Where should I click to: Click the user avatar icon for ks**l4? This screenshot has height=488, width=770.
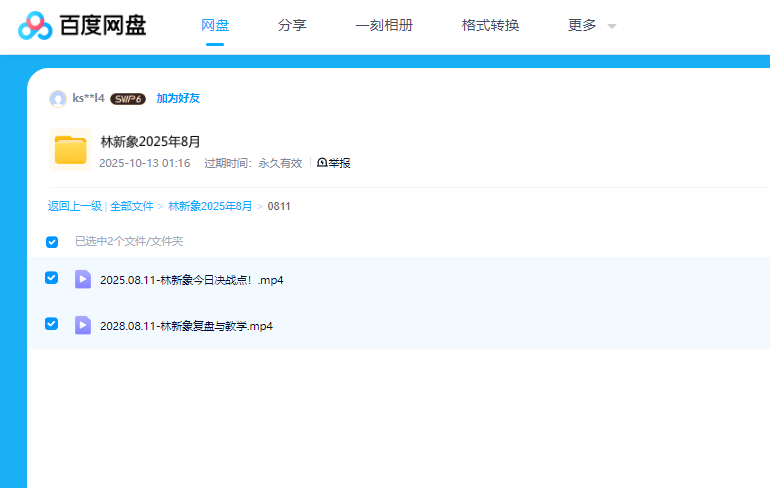point(58,99)
